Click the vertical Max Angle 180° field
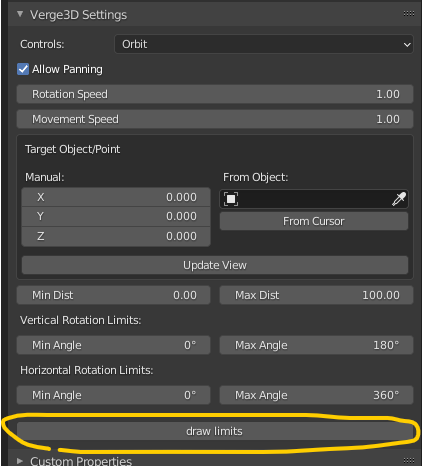422x466 pixels. point(316,345)
